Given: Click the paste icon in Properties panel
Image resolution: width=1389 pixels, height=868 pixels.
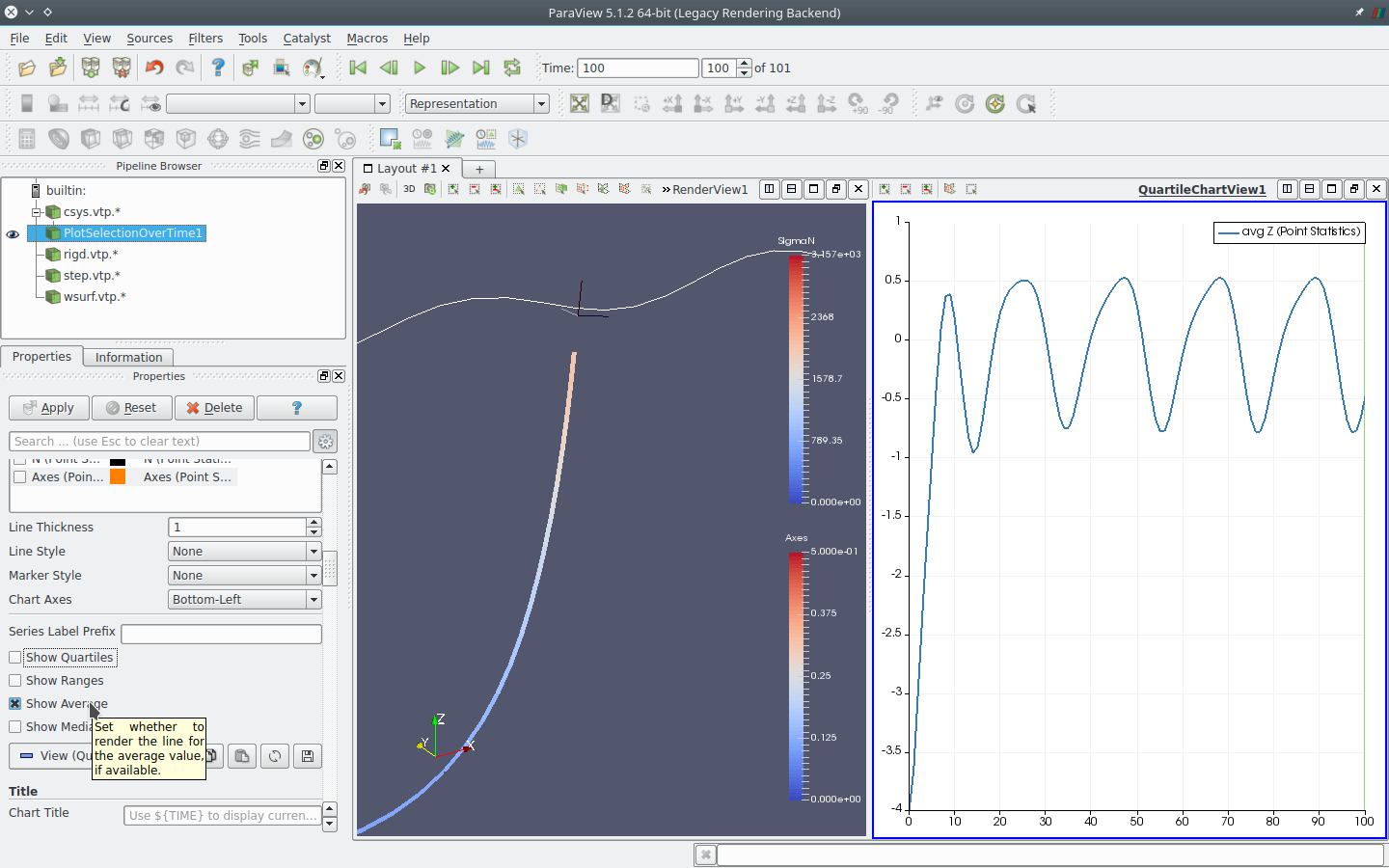Looking at the screenshot, I should [242, 756].
